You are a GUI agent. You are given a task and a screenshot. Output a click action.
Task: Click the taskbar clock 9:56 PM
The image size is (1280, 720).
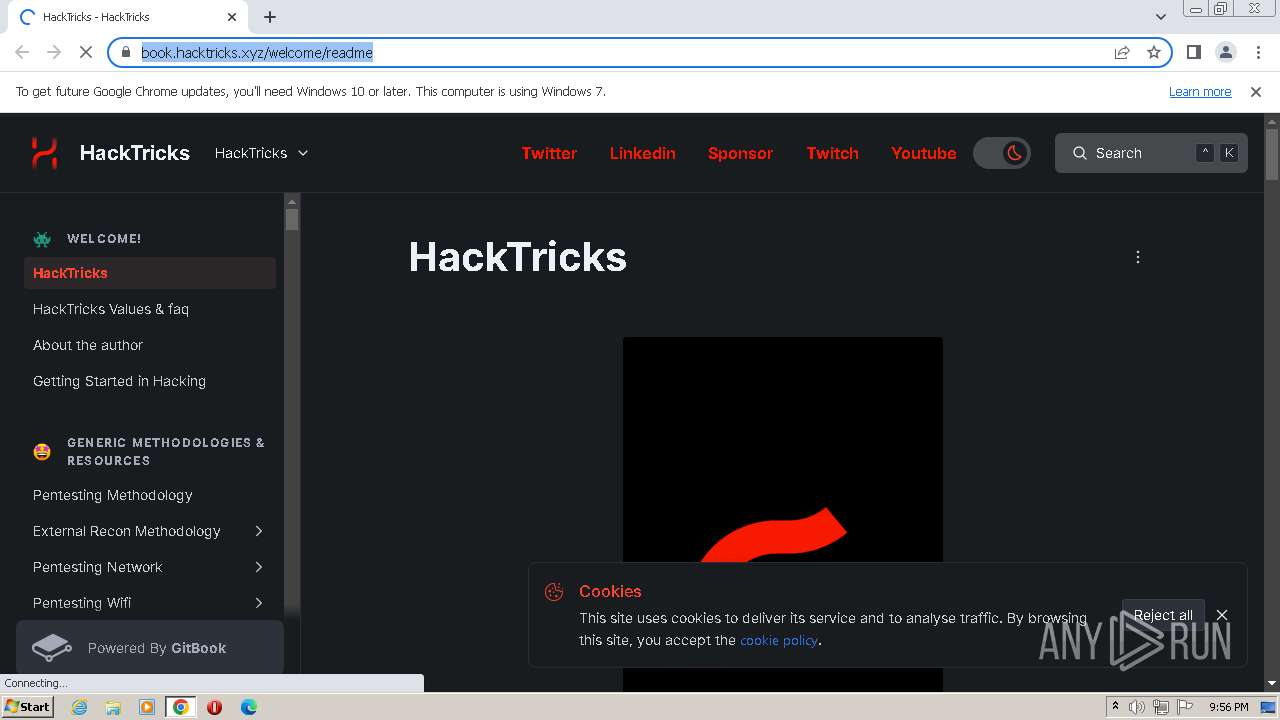click(1228, 707)
